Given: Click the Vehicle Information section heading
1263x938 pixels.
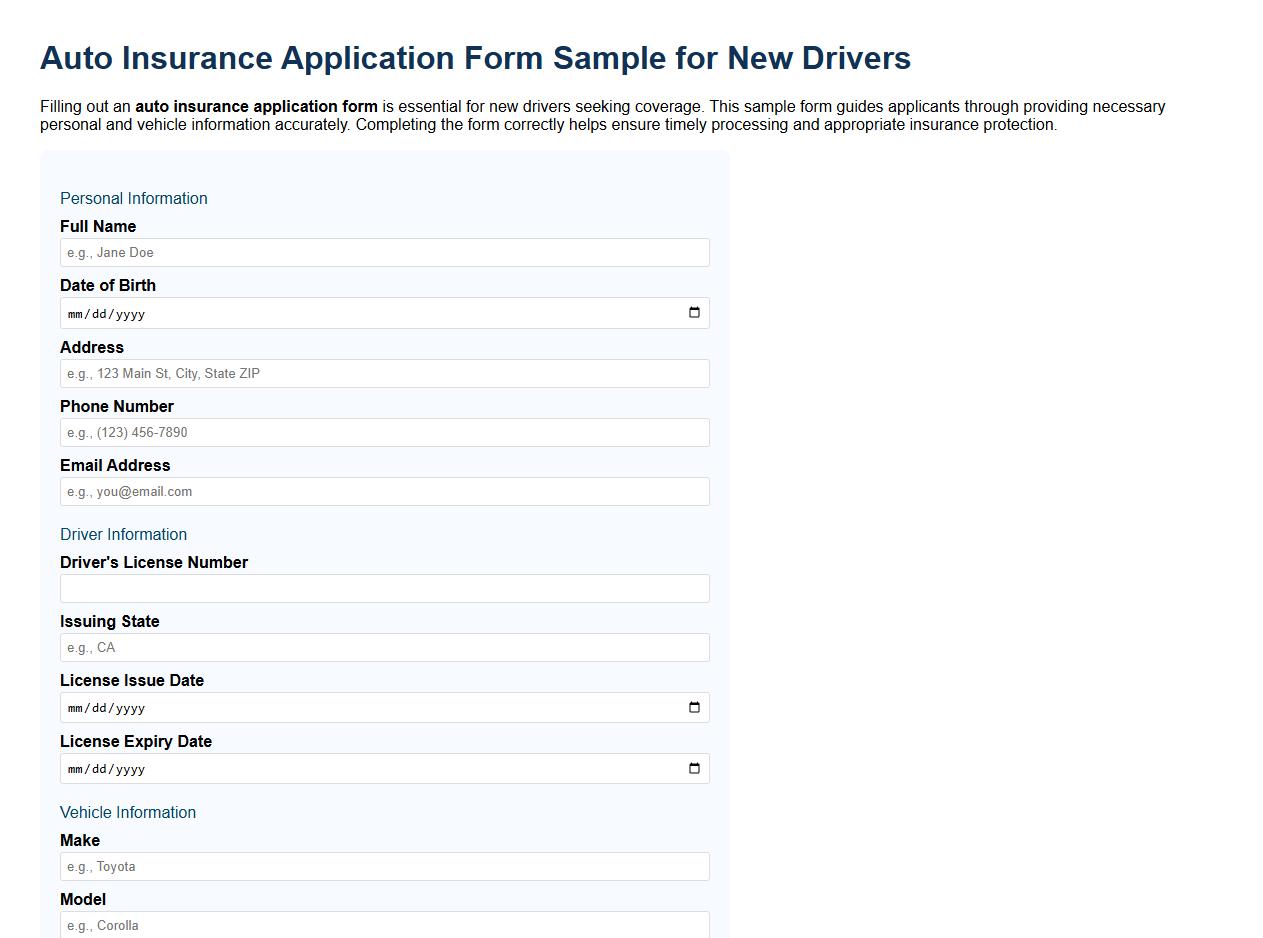Looking at the screenshot, I should [x=128, y=812].
